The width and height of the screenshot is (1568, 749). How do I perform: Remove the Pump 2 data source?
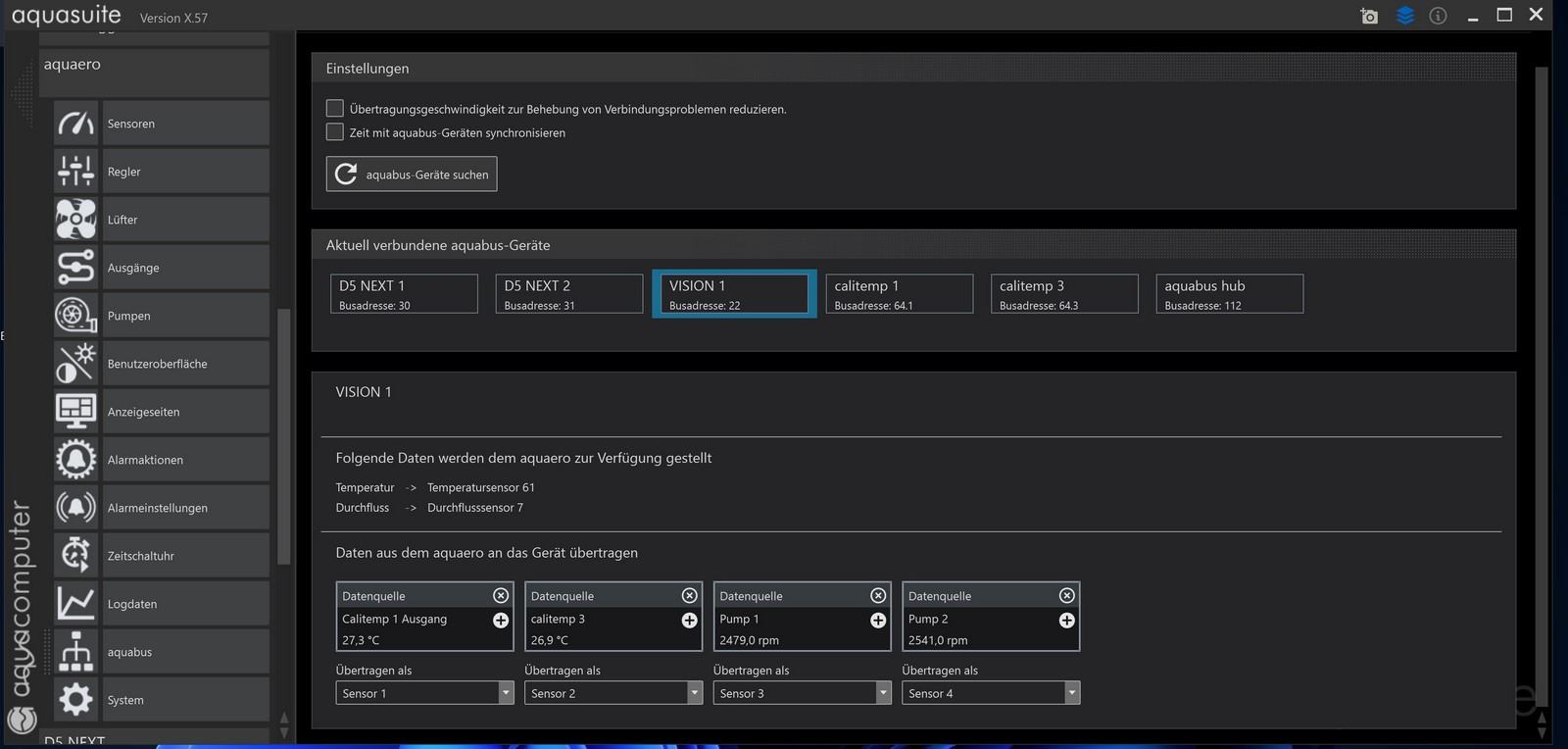point(1067,595)
